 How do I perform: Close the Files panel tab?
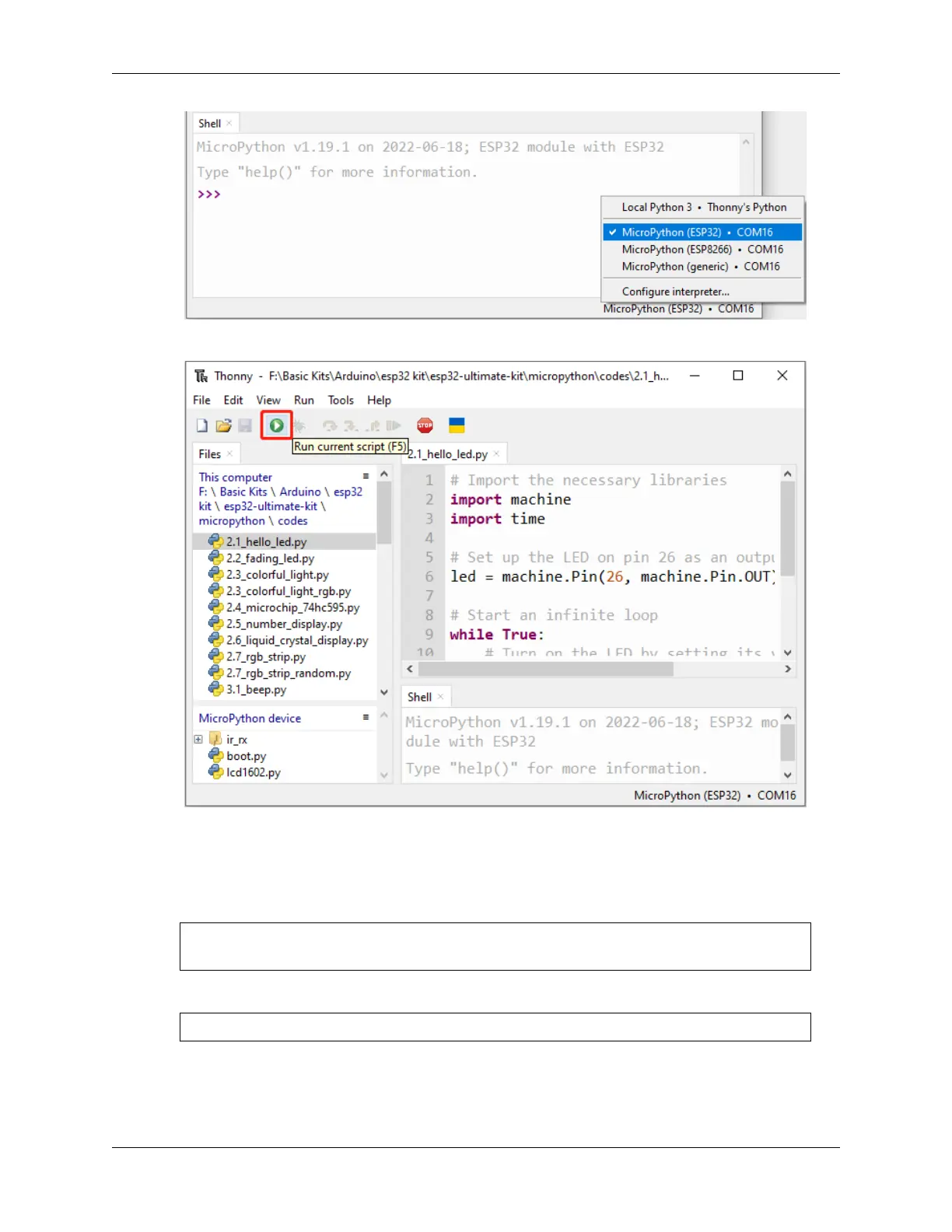point(229,454)
